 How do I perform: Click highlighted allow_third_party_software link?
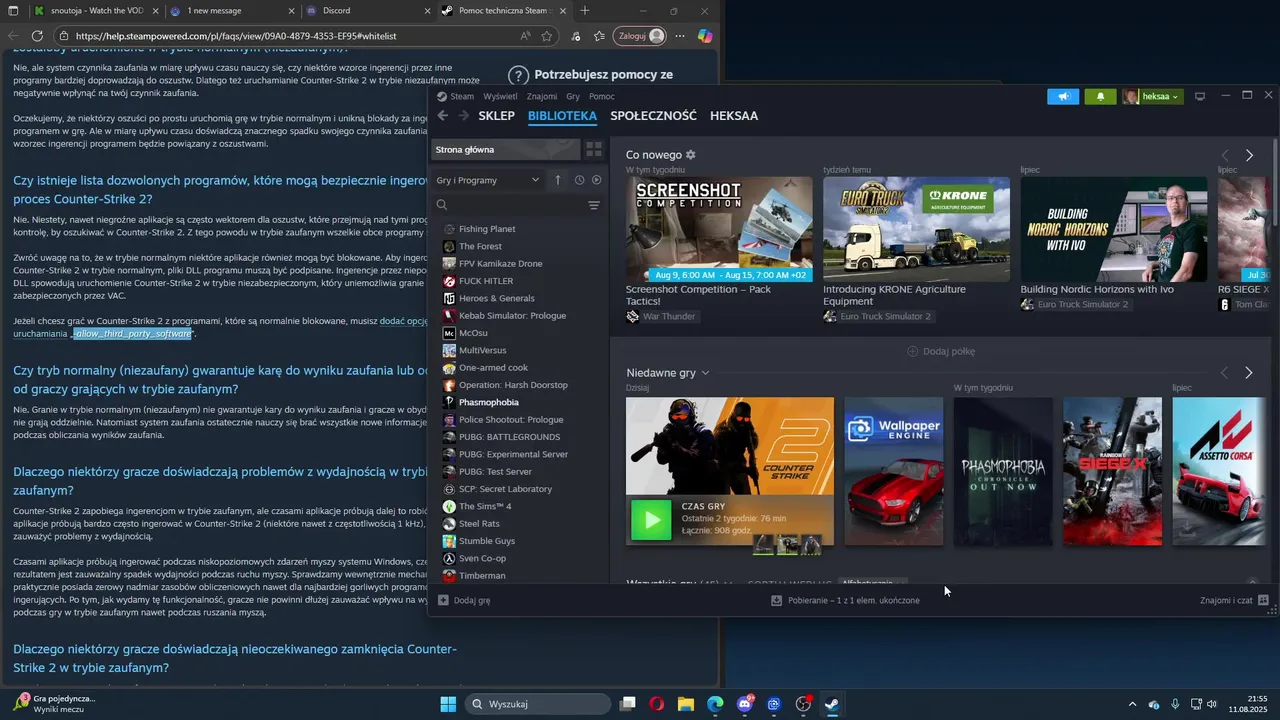pyautogui.click(x=133, y=333)
